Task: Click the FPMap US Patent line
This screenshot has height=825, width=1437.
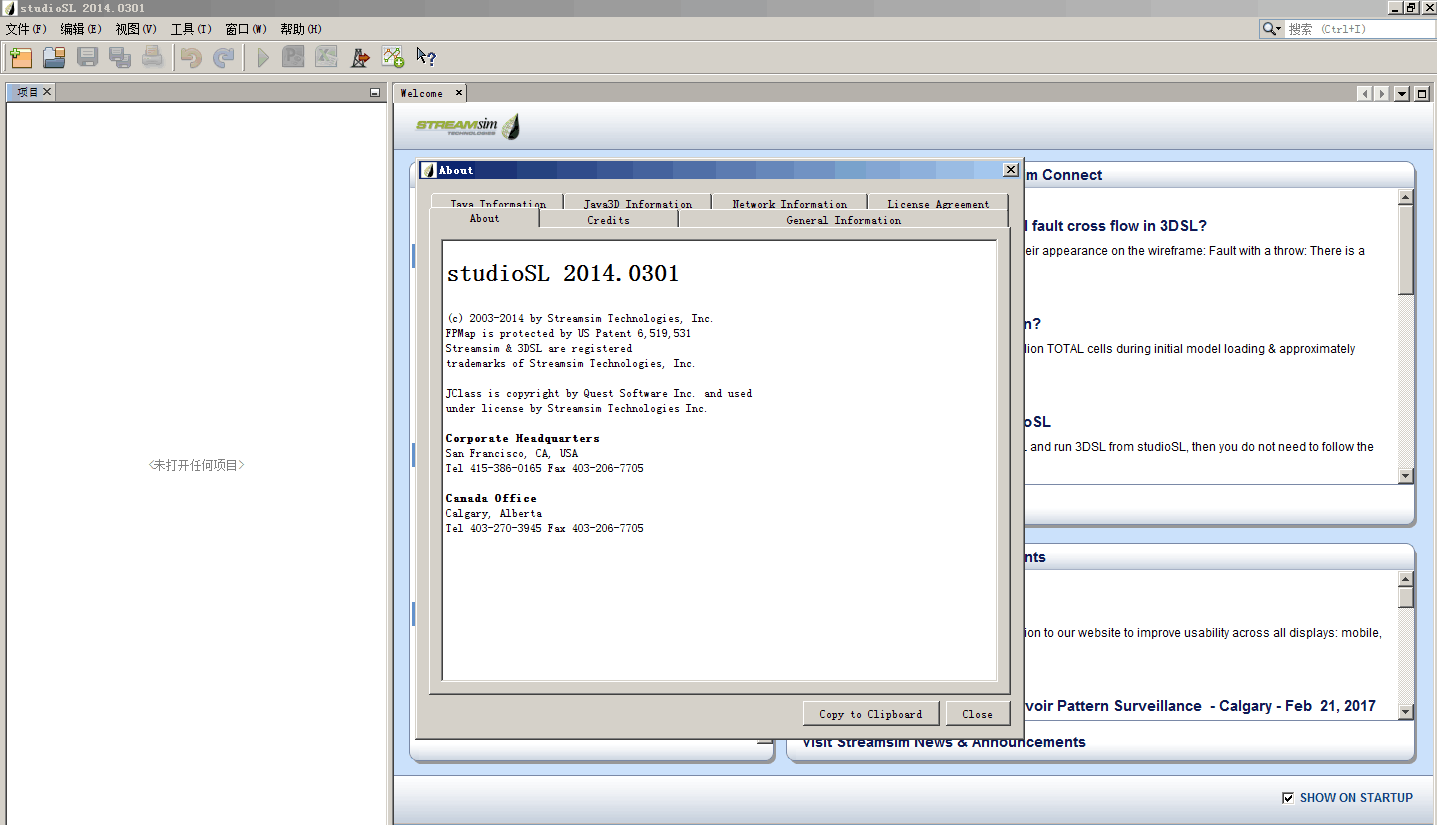Action: pyautogui.click(x=568, y=333)
